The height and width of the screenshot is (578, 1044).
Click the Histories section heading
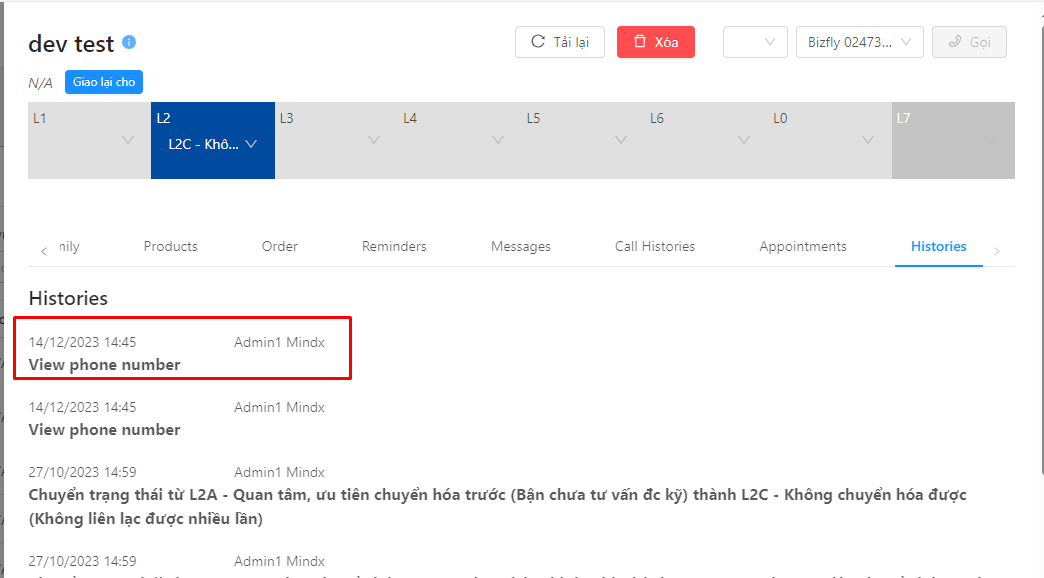68,298
